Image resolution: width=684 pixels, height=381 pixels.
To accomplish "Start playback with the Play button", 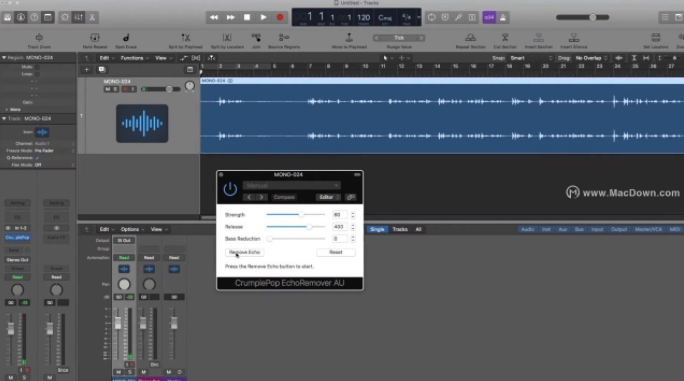I will [263, 17].
